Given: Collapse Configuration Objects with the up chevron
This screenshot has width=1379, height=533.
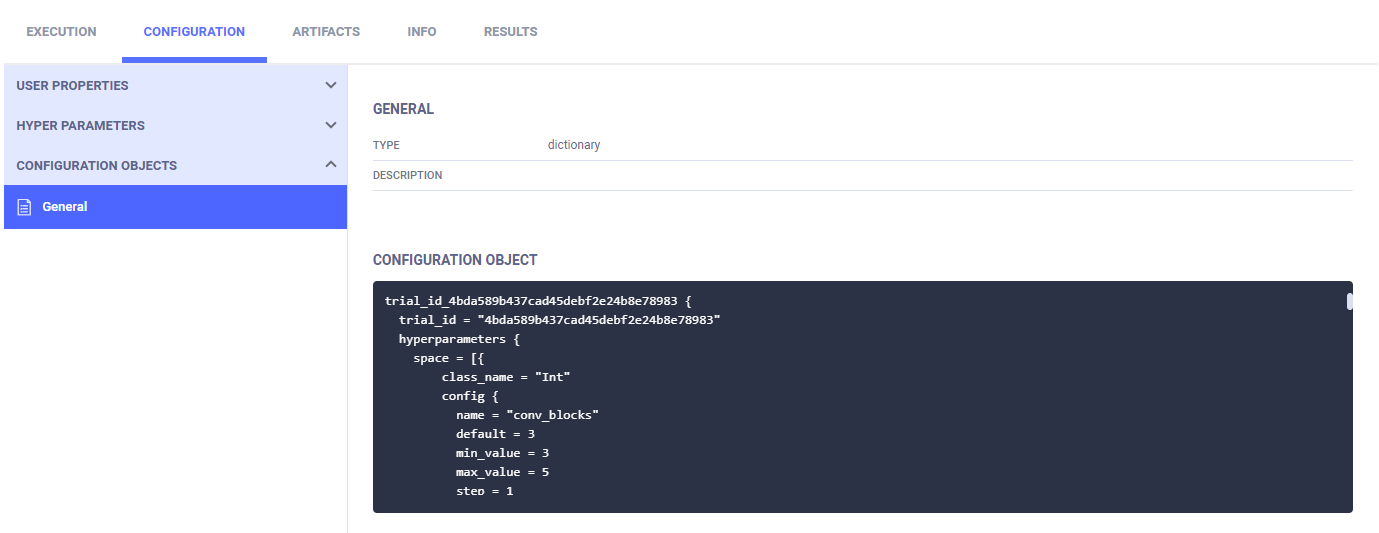Looking at the screenshot, I should tap(331, 165).
